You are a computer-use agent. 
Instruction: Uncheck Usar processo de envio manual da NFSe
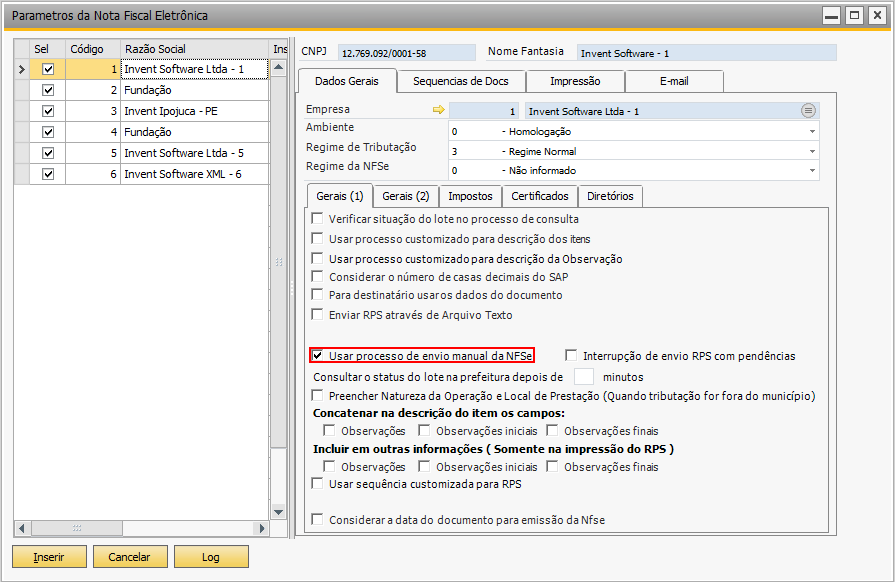pos(317,355)
